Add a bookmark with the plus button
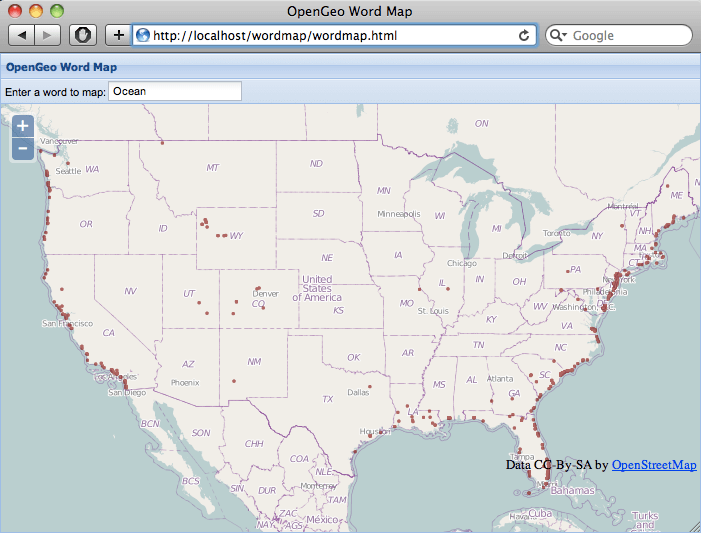 tap(118, 35)
